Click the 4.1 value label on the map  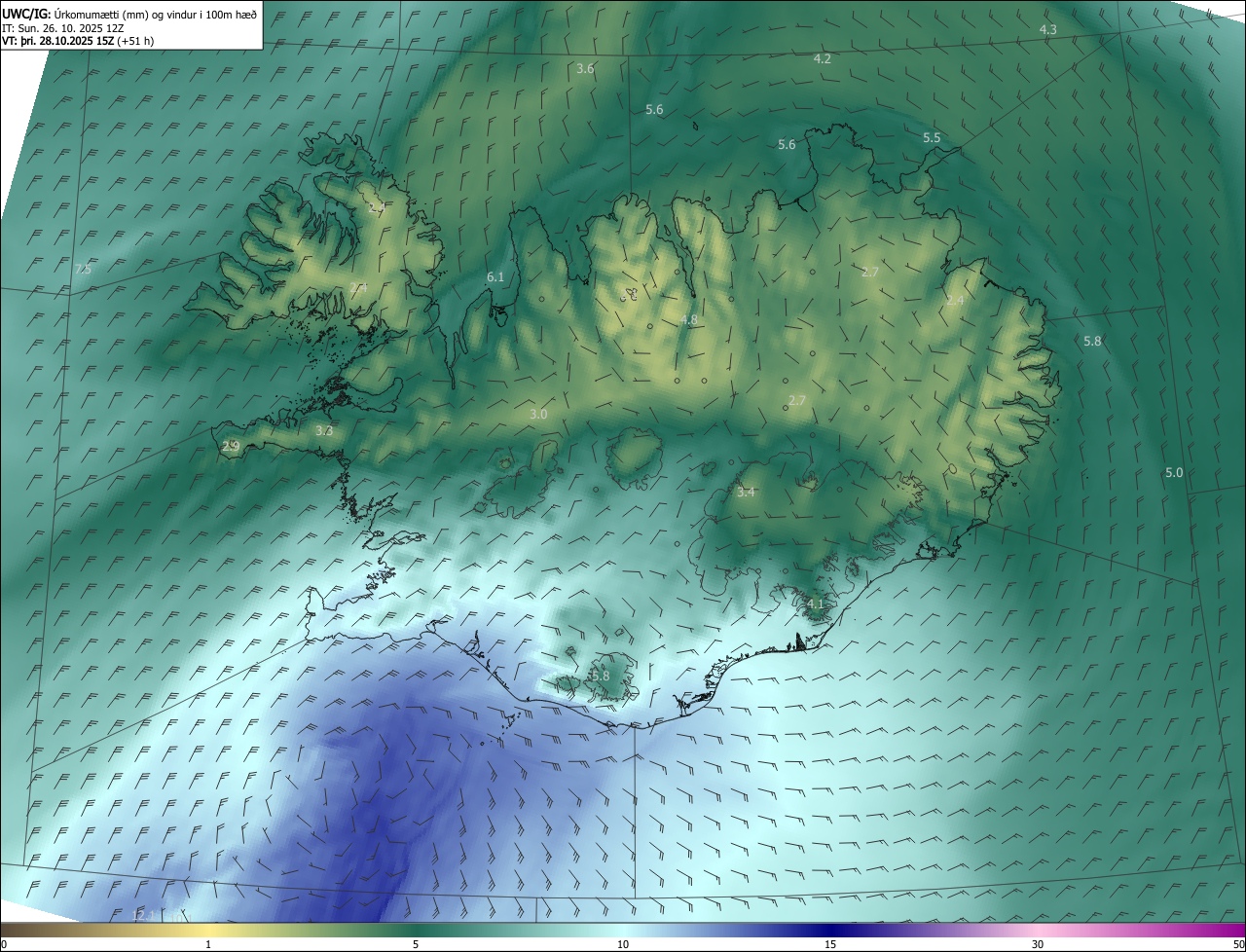pyautogui.click(x=816, y=604)
